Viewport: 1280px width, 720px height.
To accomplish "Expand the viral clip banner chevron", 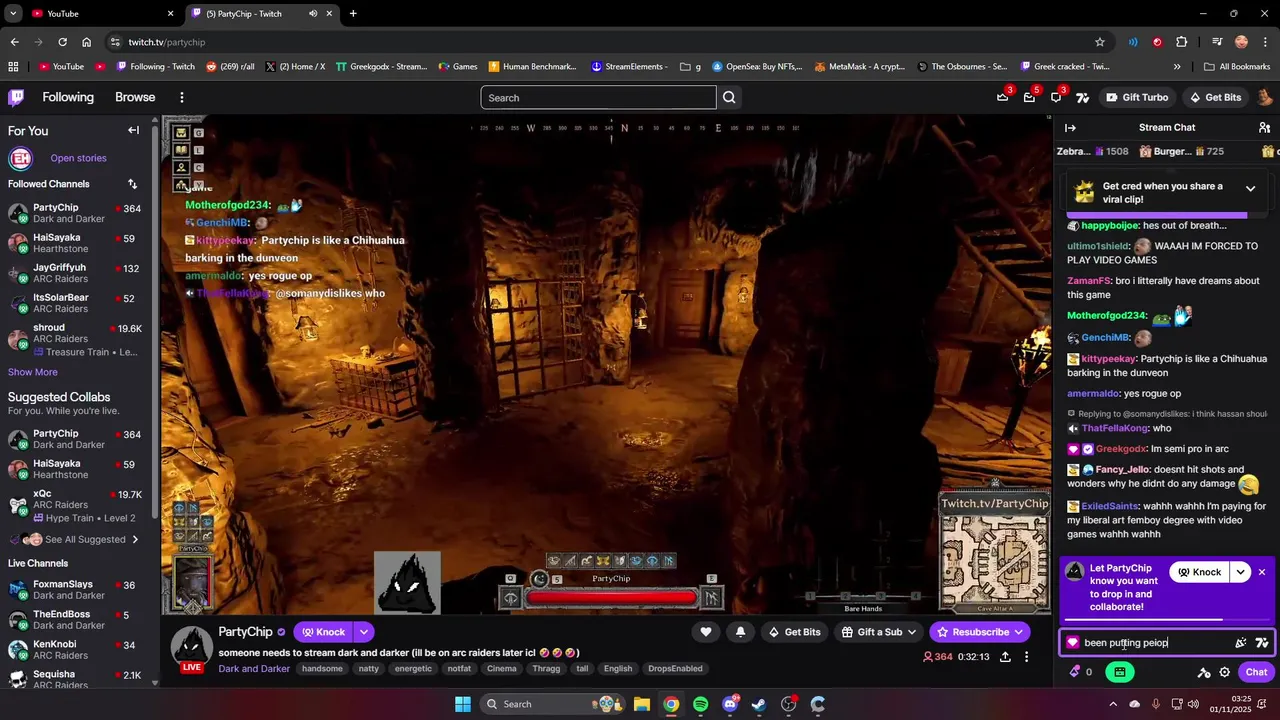I will coord(1250,188).
